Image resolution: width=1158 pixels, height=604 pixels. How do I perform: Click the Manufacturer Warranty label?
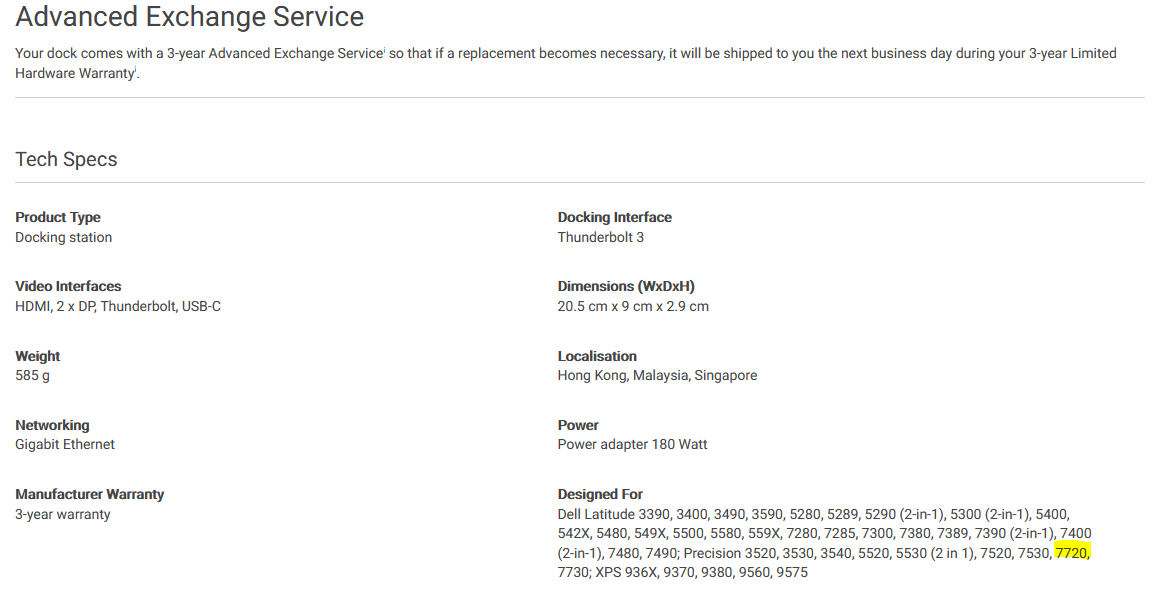click(x=89, y=494)
